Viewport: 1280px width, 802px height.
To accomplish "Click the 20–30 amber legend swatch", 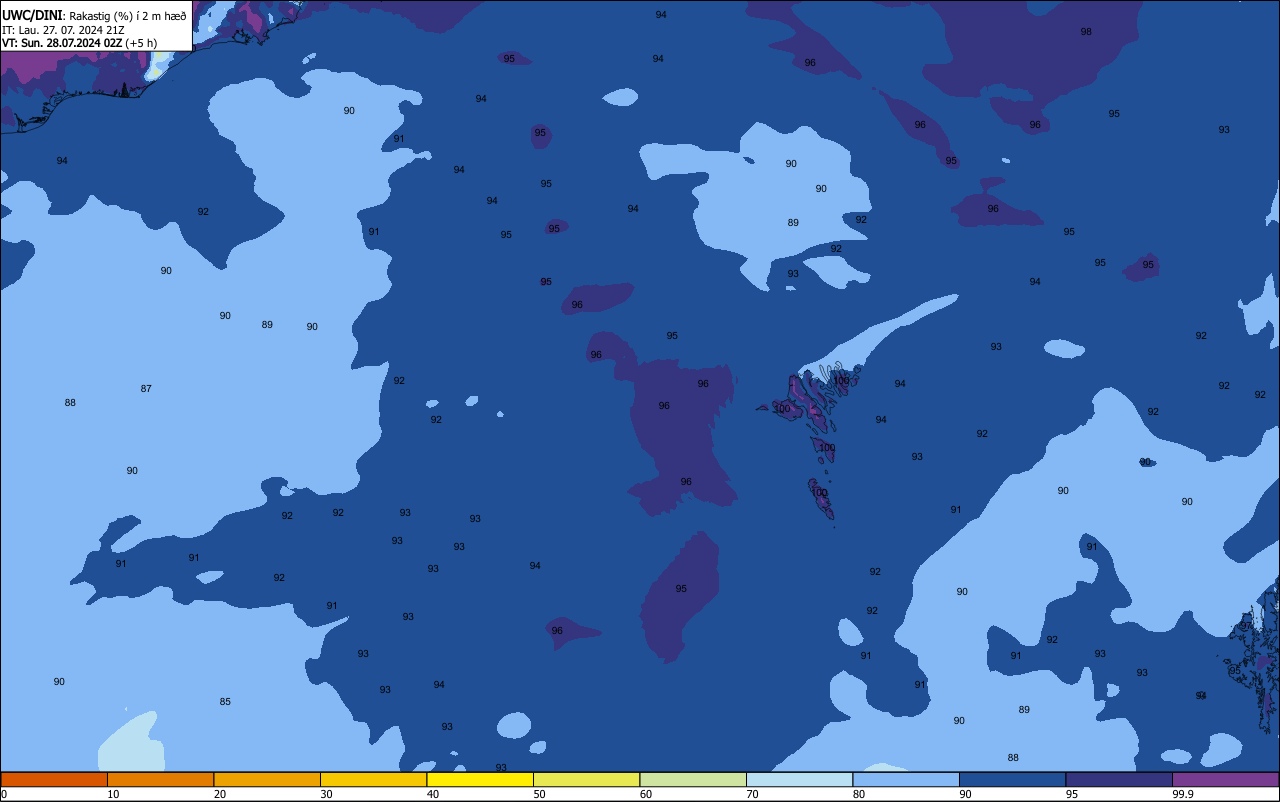I will coord(267,779).
